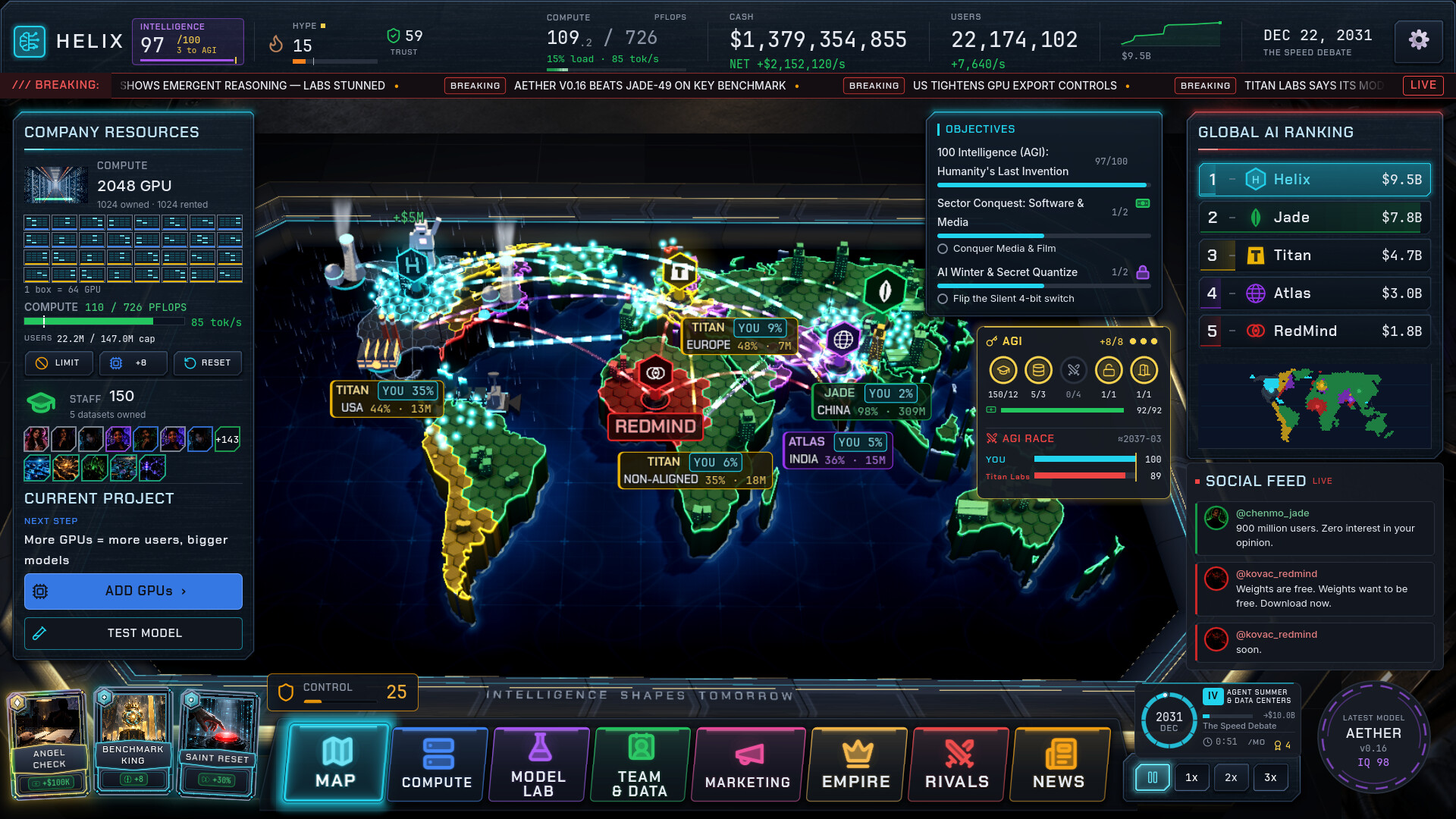Click the compute RESET button
Viewport: 1456px width, 819px height.
(208, 363)
